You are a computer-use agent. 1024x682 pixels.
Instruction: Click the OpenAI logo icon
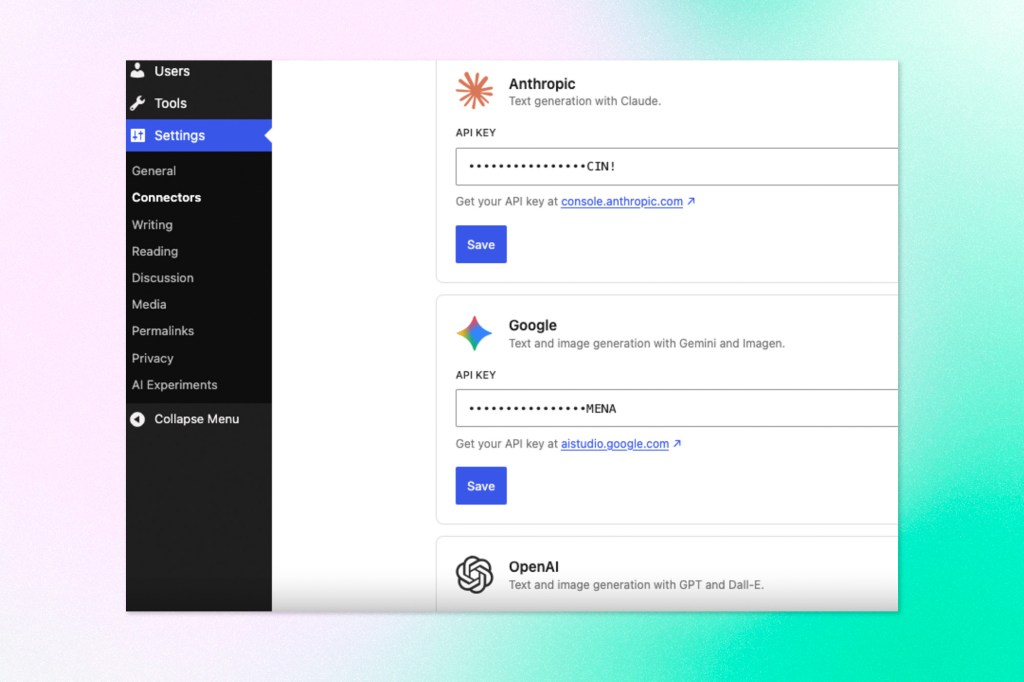coord(474,574)
